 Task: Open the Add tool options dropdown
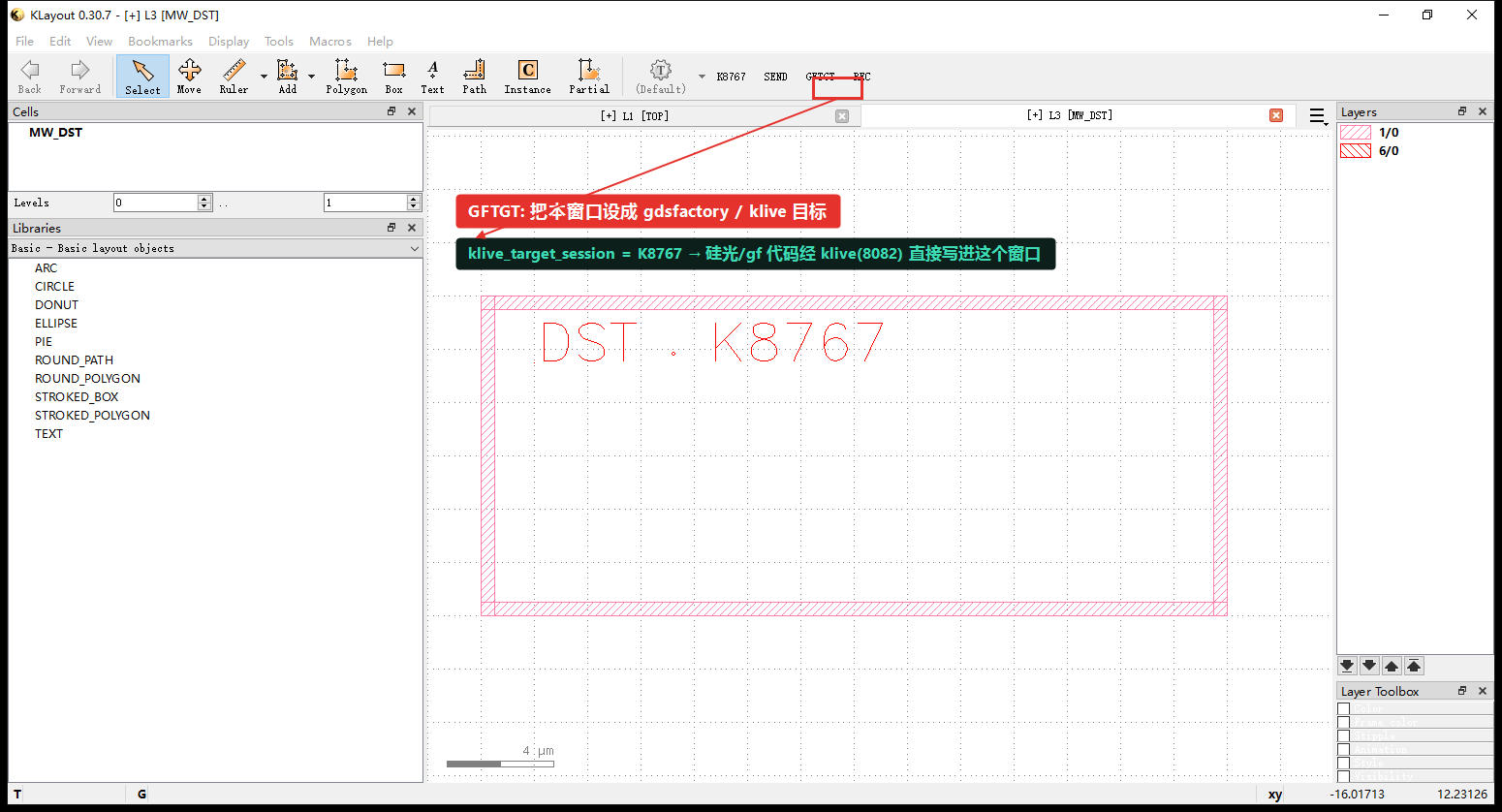[311, 77]
